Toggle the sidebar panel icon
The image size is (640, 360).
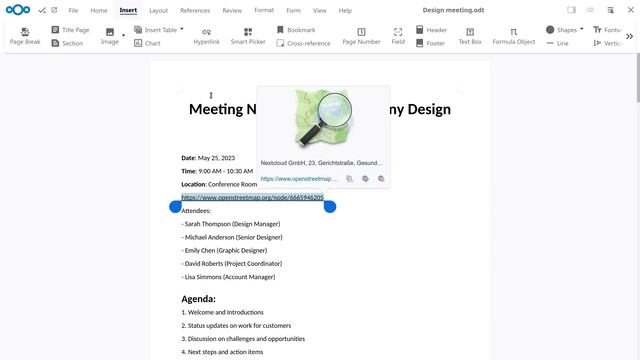pos(571,10)
